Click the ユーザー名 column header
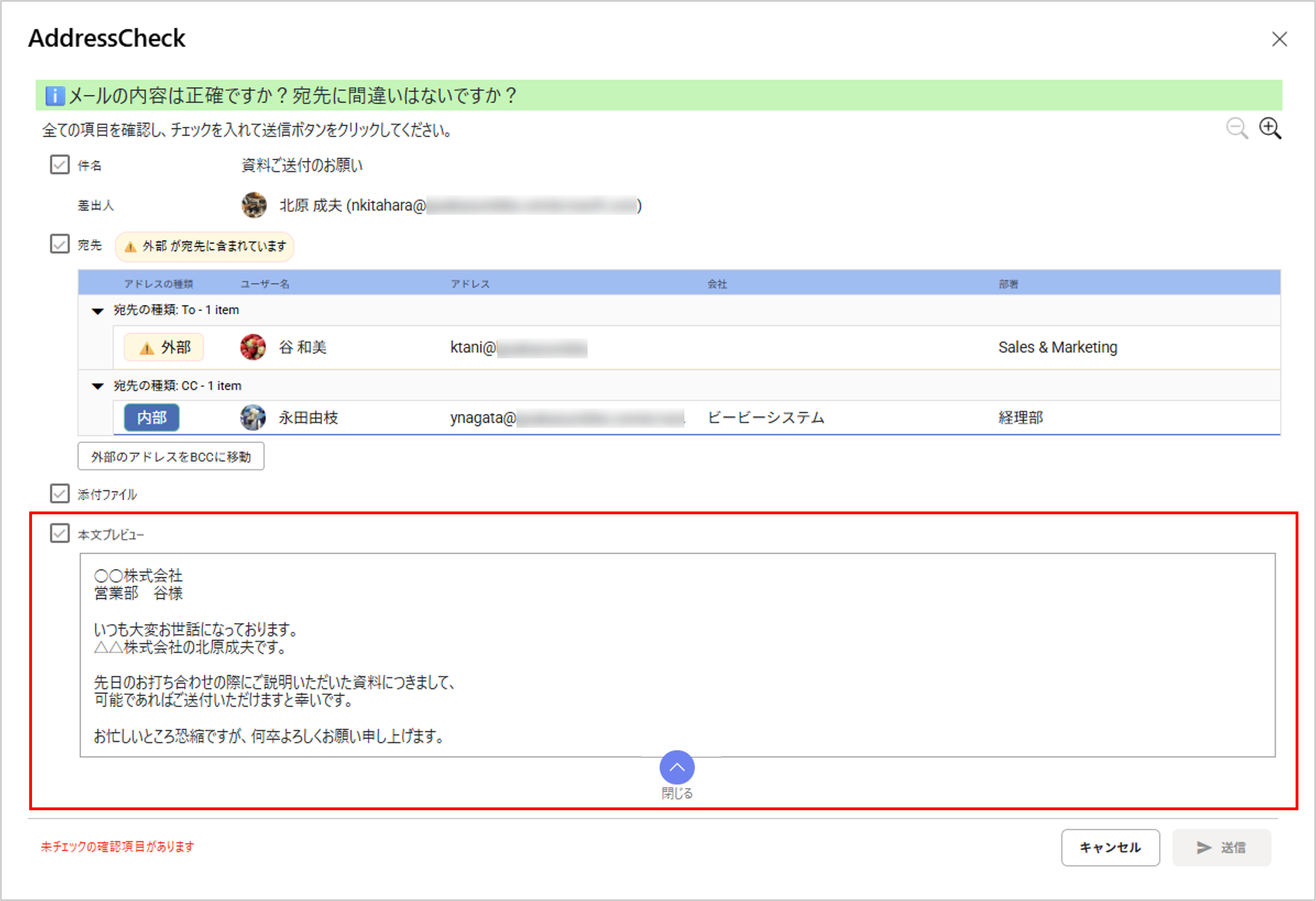 click(265, 284)
